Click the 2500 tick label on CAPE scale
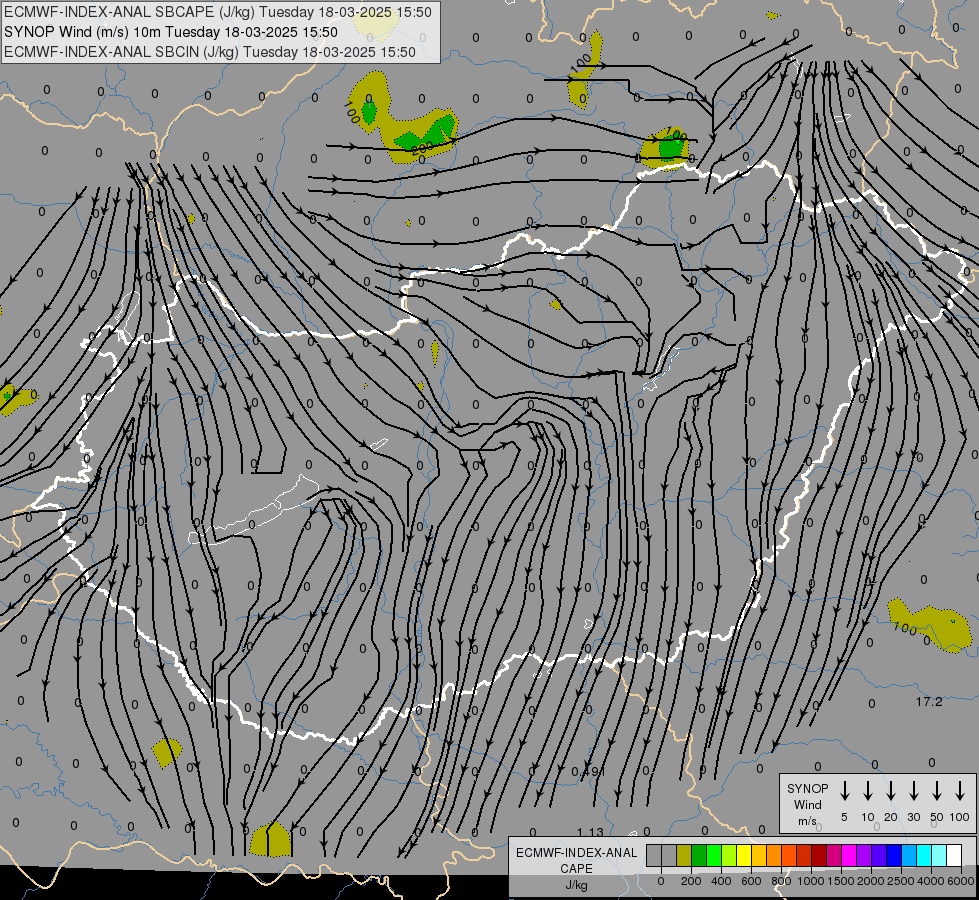 click(901, 881)
